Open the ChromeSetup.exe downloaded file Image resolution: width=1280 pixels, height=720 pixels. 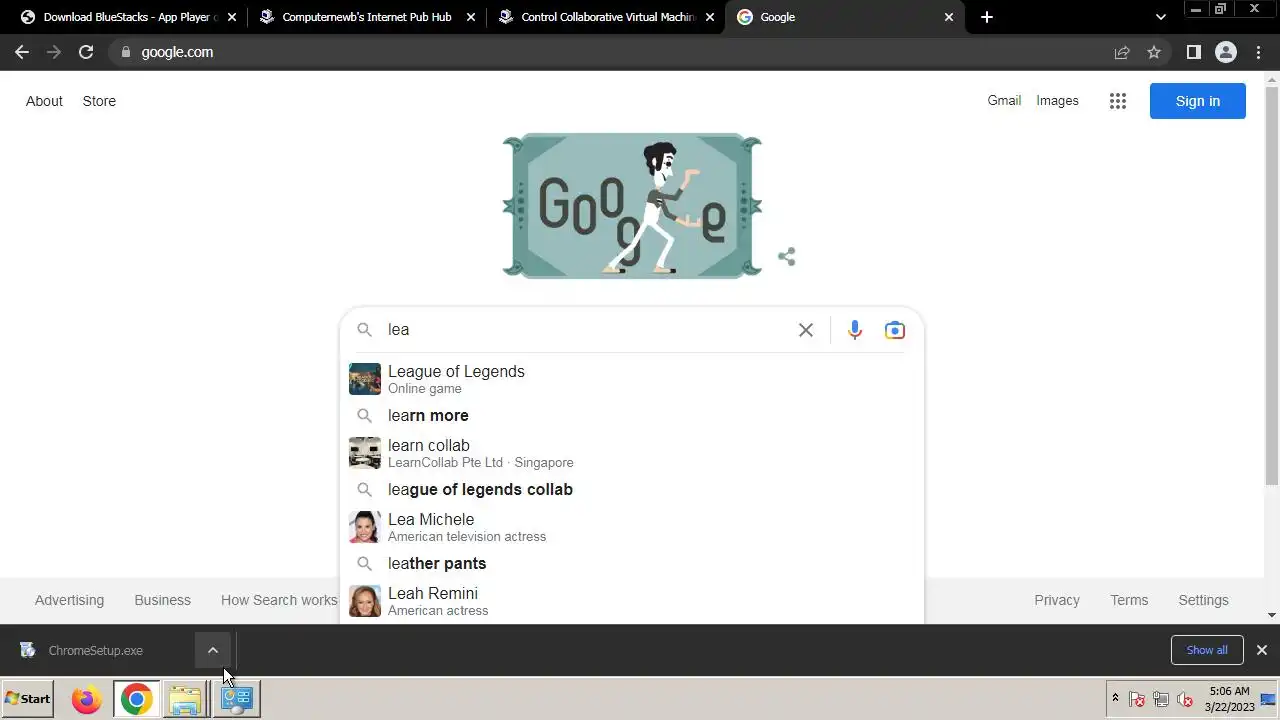click(96, 650)
